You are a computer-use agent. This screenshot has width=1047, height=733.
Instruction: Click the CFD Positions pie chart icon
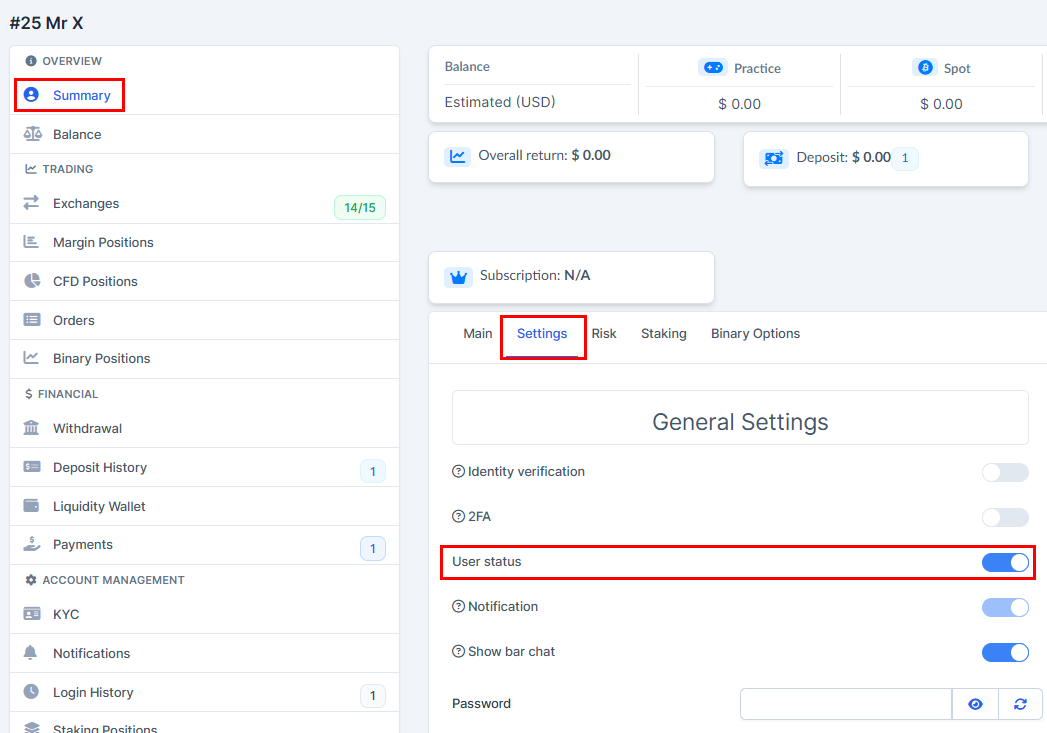(32, 281)
